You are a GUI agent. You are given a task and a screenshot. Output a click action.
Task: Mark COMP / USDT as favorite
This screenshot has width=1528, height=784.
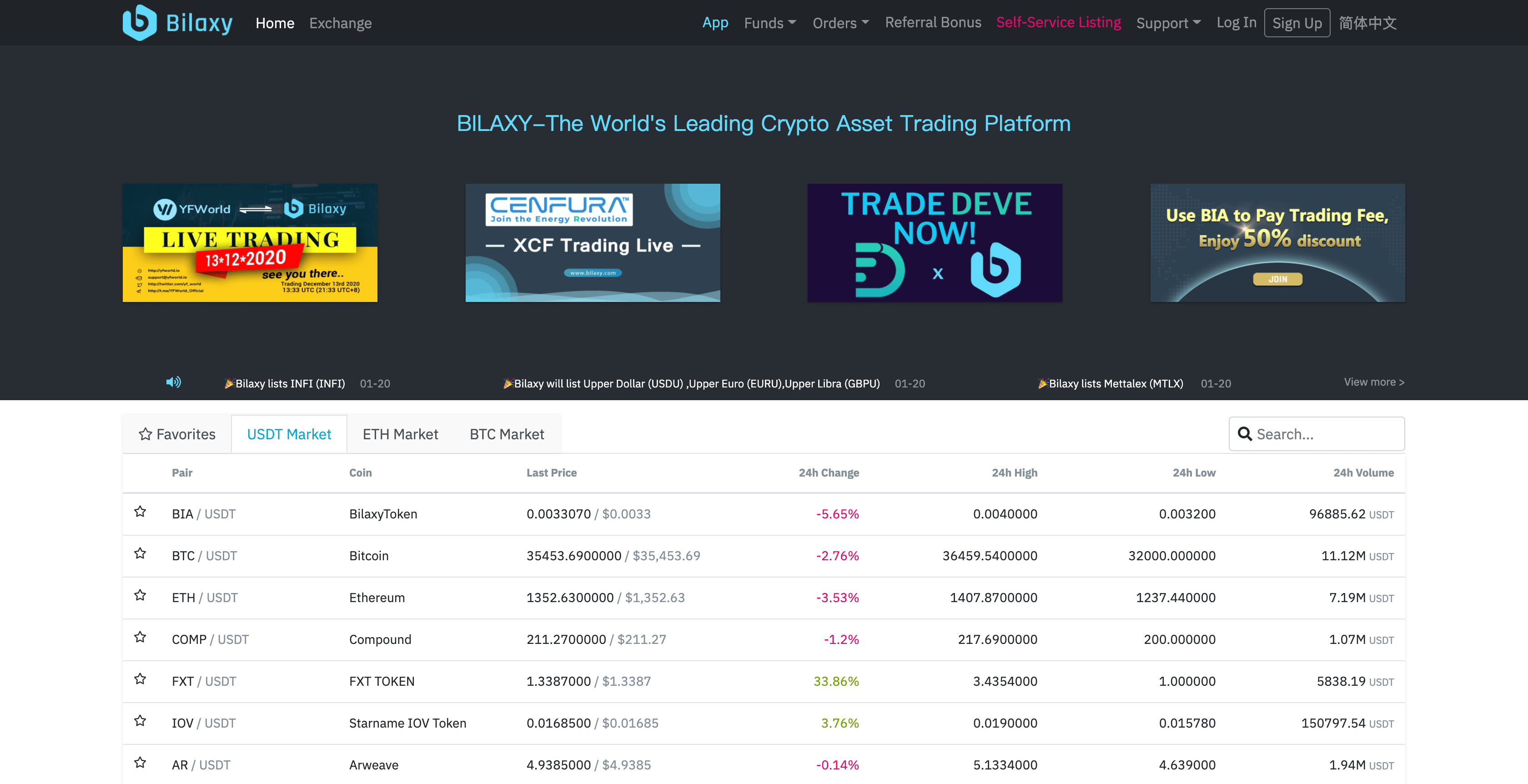point(140,637)
